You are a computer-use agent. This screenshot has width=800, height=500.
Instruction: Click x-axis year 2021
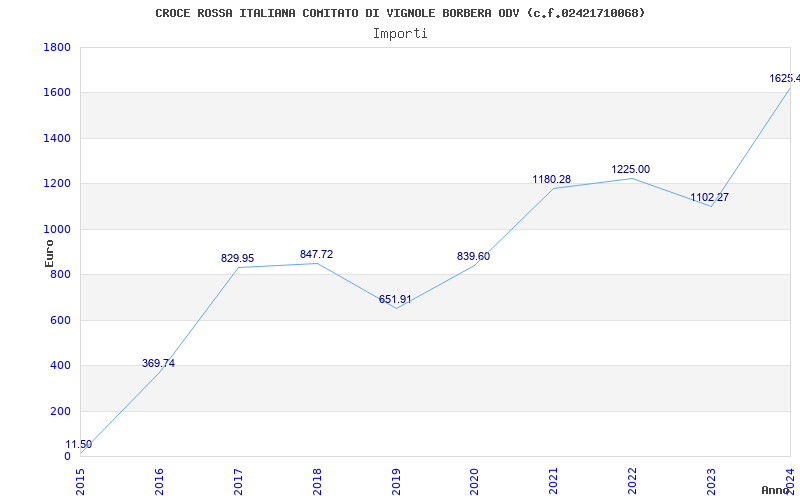click(x=554, y=482)
